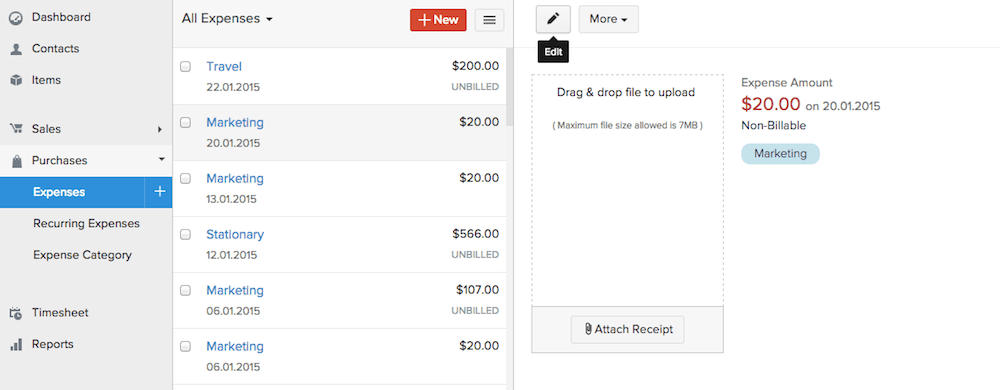Go to Recurring Expenses
Image resolution: width=1000 pixels, height=390 pixels.
point(86,224)
